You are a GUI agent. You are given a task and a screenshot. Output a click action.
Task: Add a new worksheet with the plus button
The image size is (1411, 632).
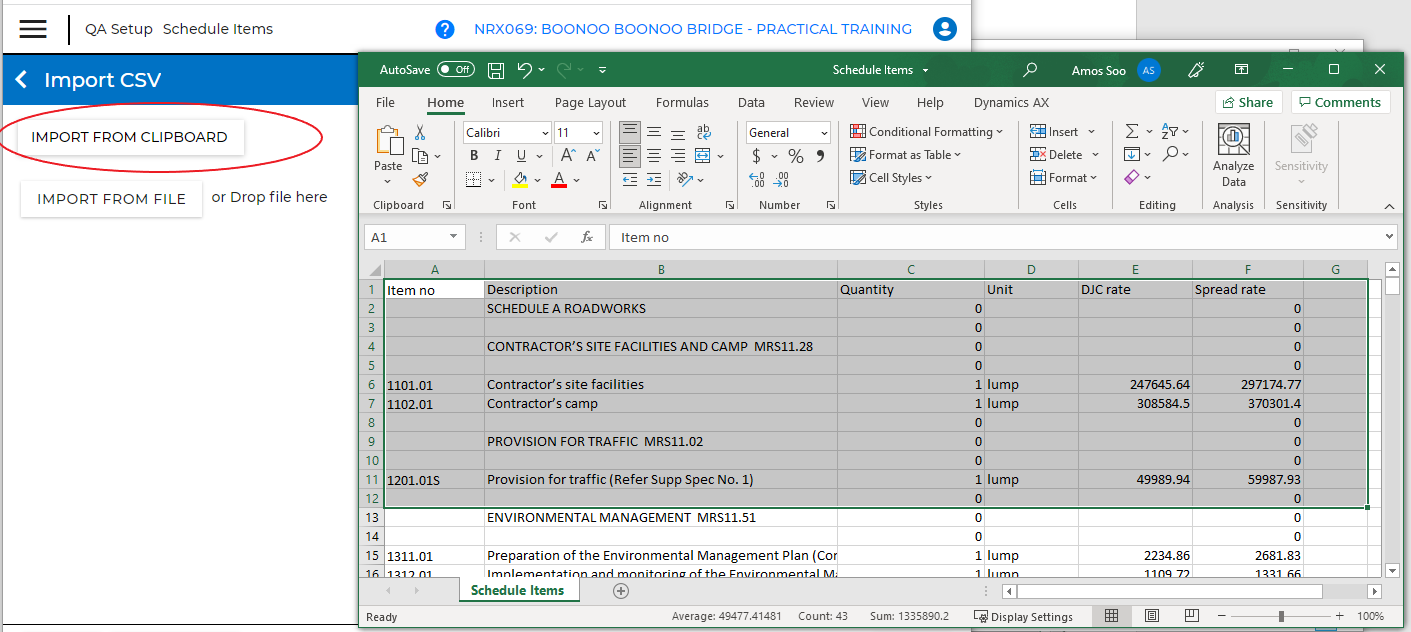pyautogui.click(x=621, y=591)
